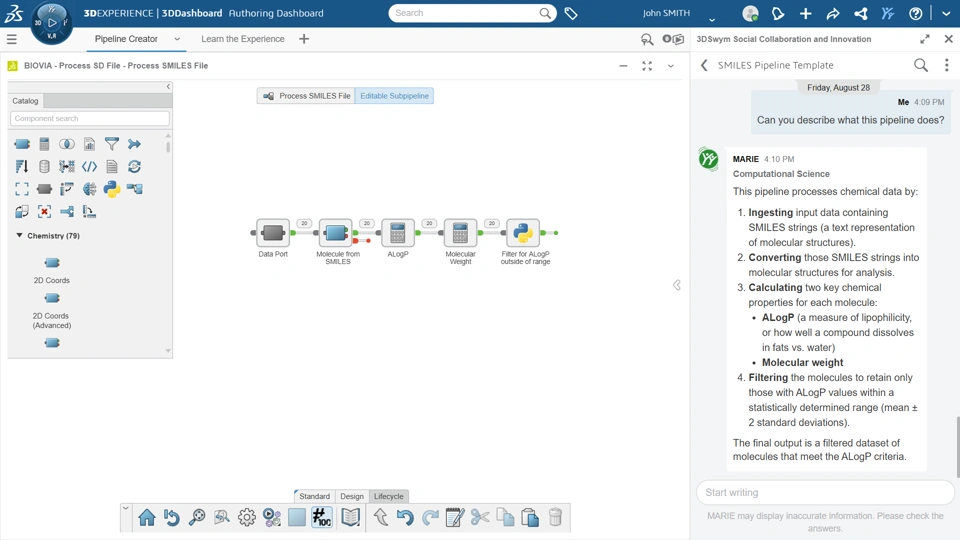The height and width of the screenshot is (540, 960).
Task: Click the scissors cut icon
Action: [480, 517]
